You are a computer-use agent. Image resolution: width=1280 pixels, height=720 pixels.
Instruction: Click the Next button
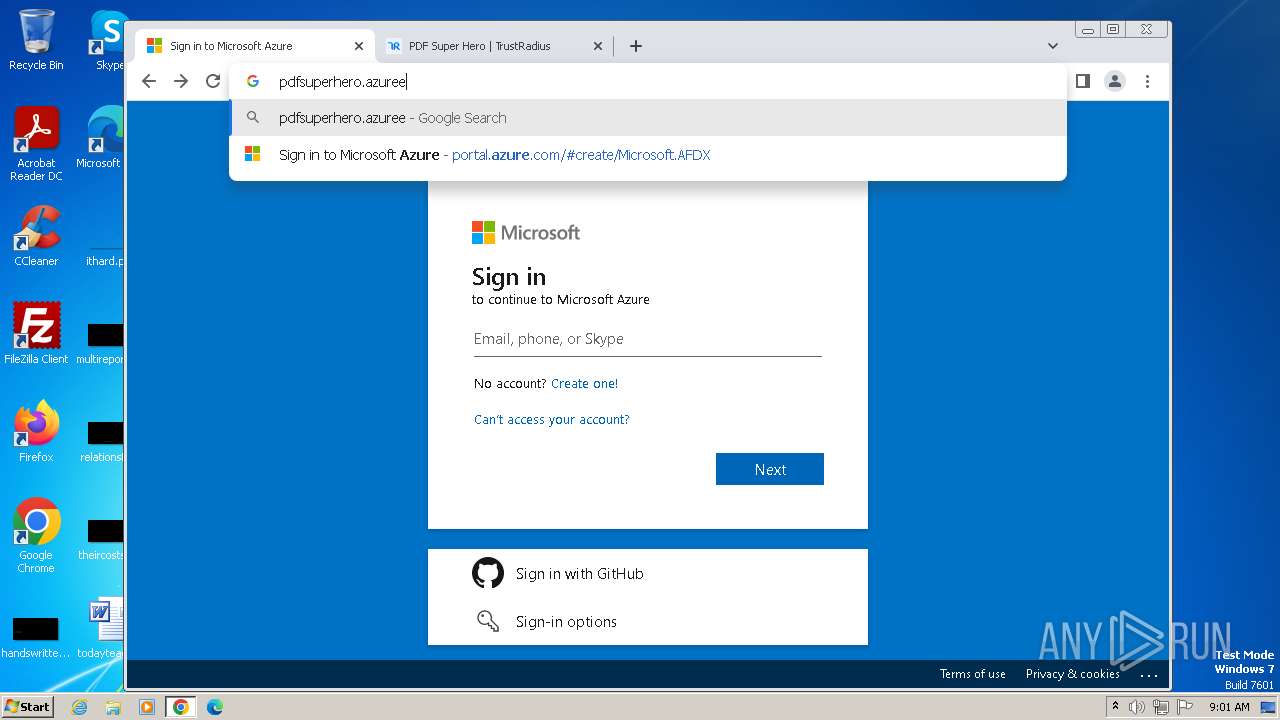click(770, 469)
